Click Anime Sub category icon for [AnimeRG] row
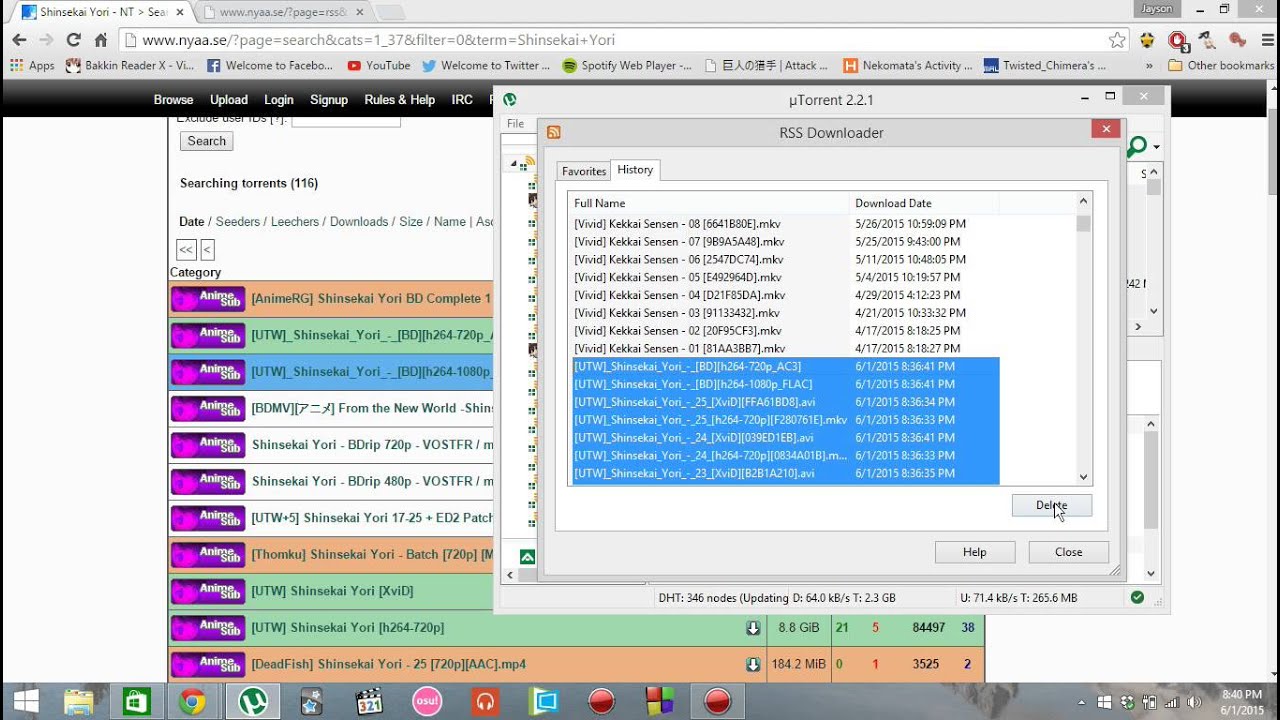The height and width of the screenshot is (720, 1280). tap(207, 299)
